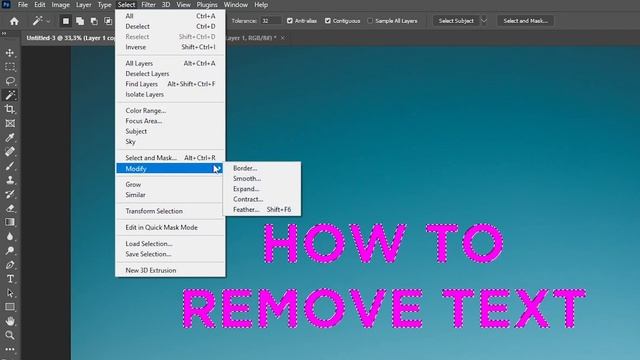Select the Rectangle shape tool

(x=10, y=307)
